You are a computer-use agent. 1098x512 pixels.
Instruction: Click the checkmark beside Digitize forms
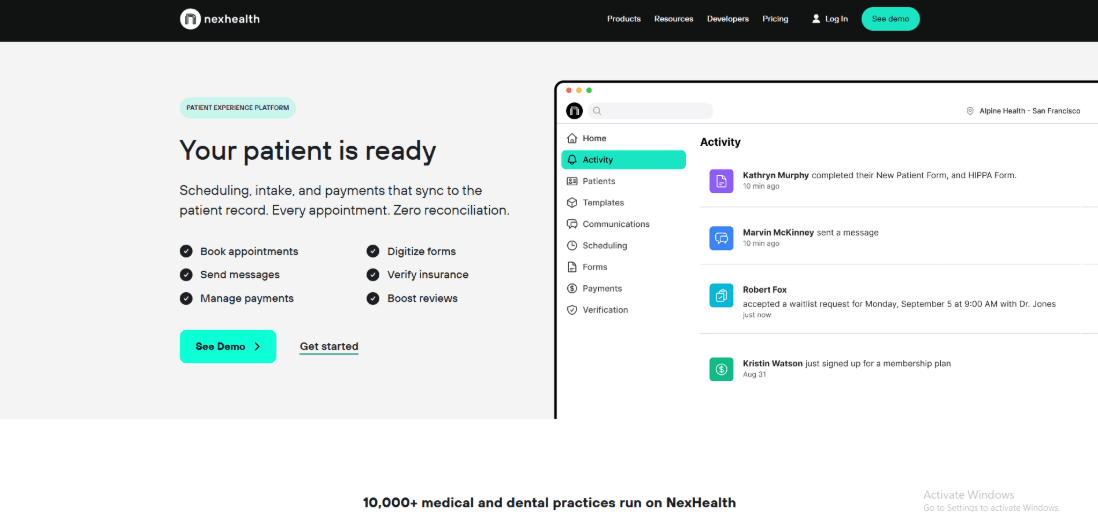[x=373, y=251]
